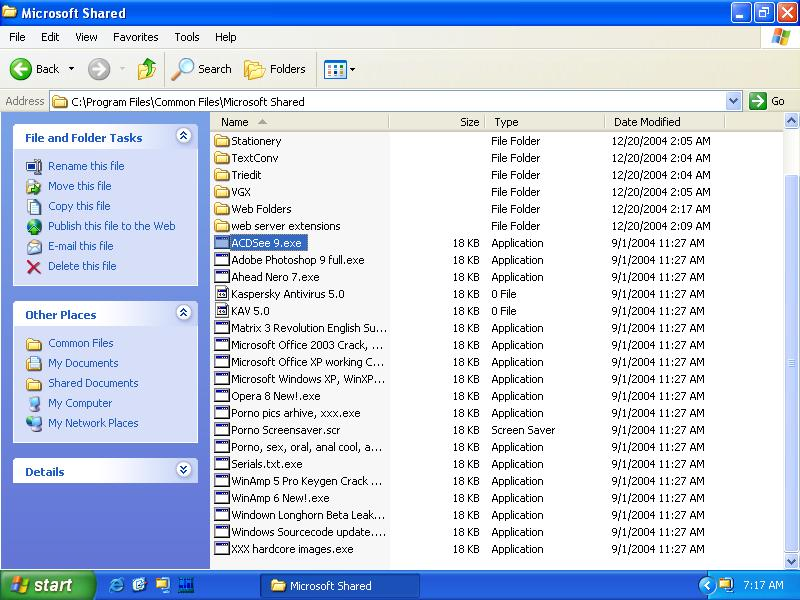The image size is (800, 600).
Task: Open the File menu
Action: click(x=17, y=37)
